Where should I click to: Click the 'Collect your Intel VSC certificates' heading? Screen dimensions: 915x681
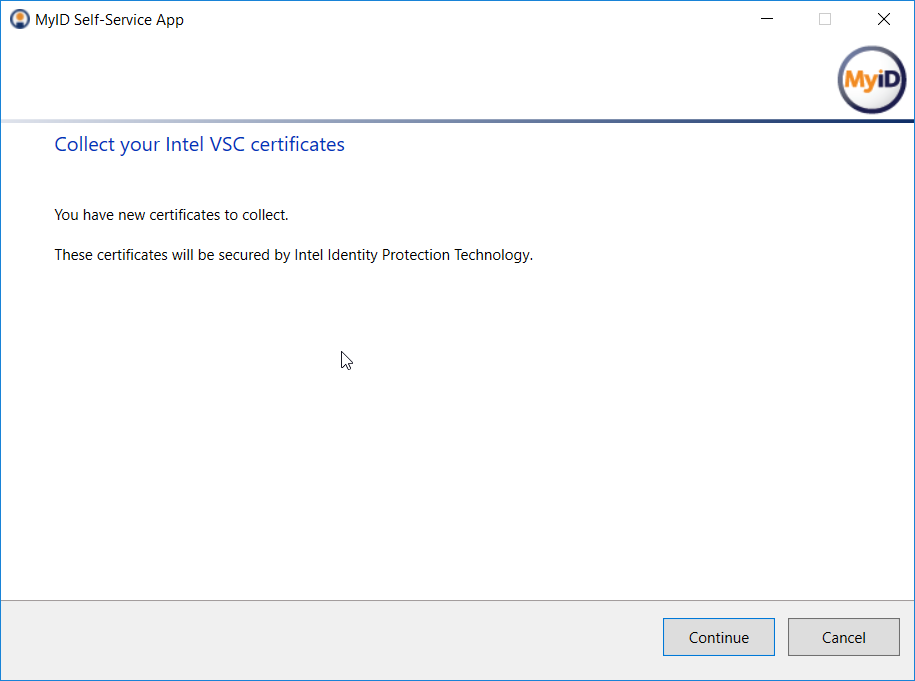point(200,144)
